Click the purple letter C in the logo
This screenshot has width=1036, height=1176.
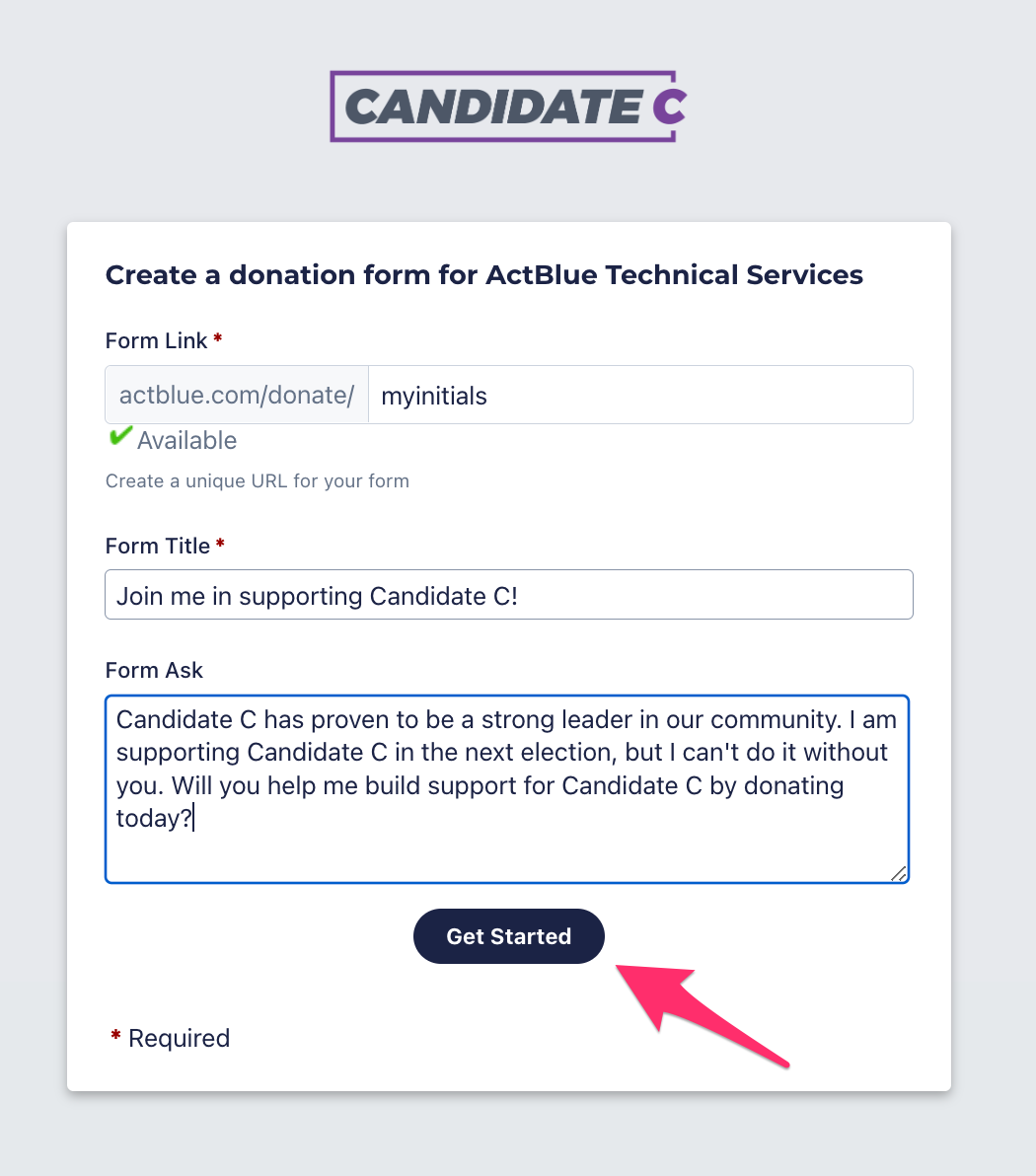click(668, 107)
